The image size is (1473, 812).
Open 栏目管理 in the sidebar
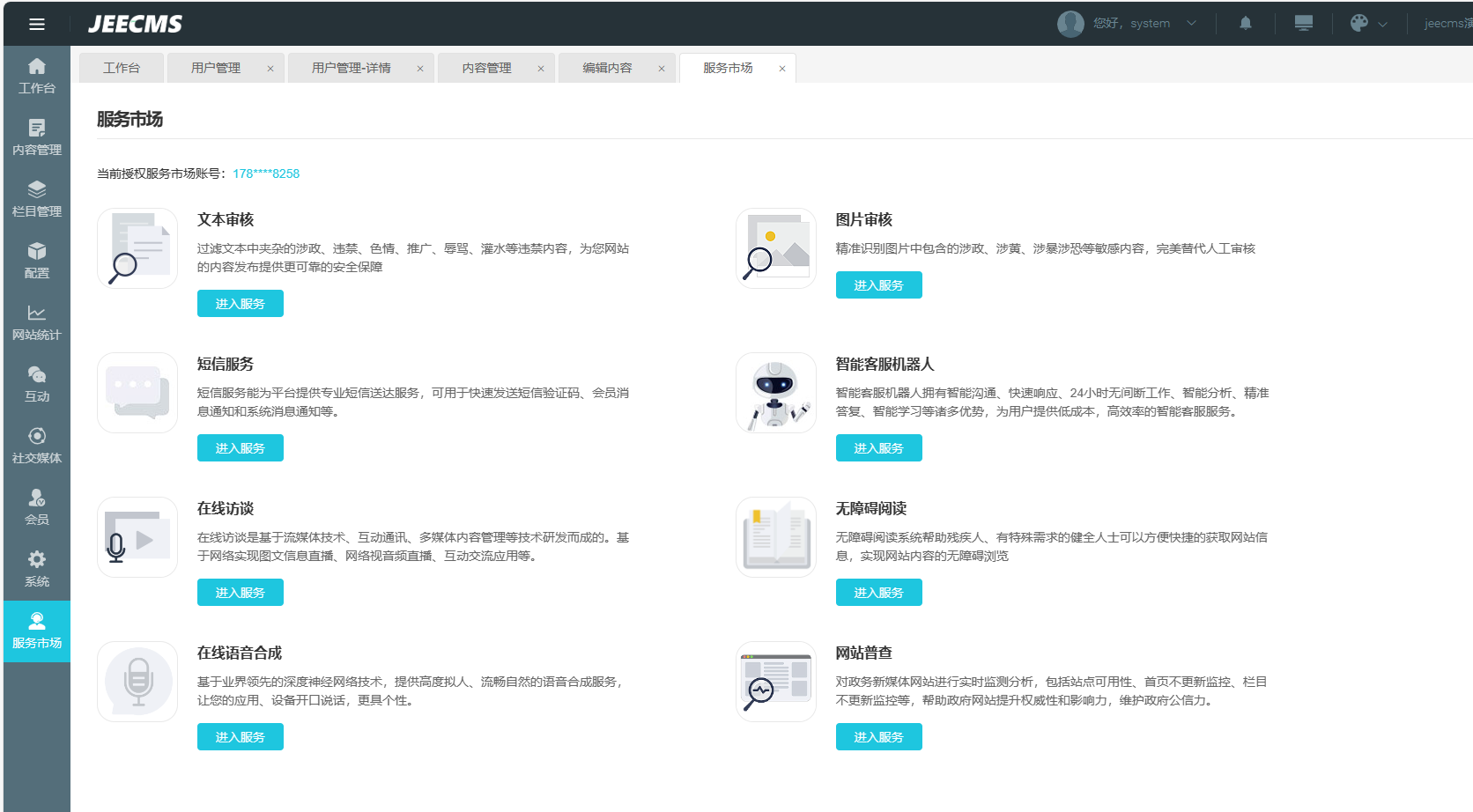coord(37,199)
